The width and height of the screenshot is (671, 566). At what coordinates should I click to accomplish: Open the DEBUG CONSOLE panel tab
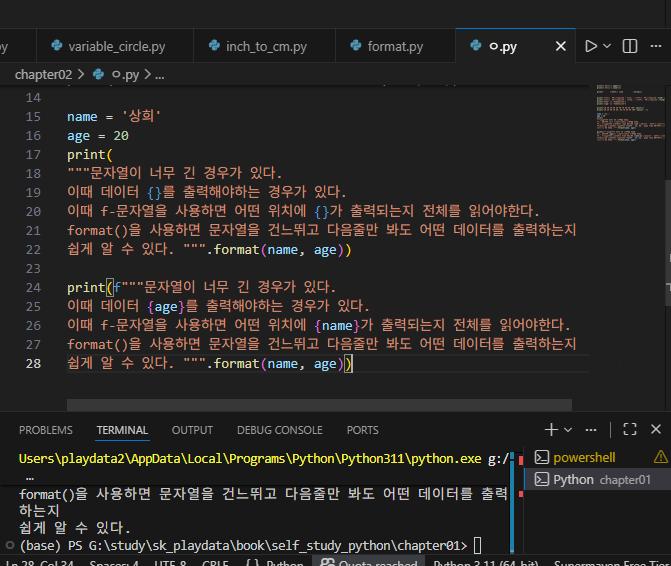click(x=280, y=430)
